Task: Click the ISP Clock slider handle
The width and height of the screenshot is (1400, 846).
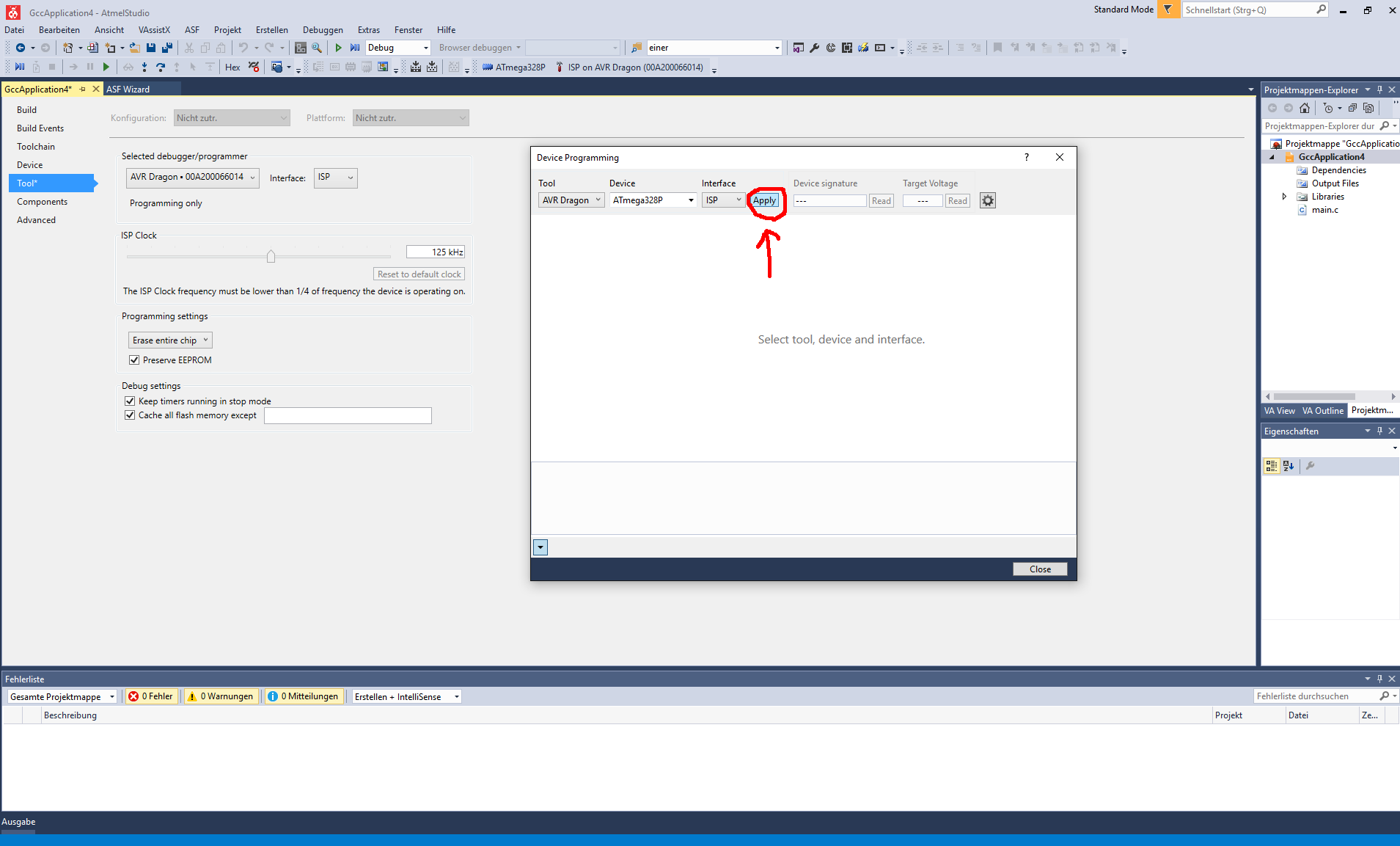Action: [271, 256]
